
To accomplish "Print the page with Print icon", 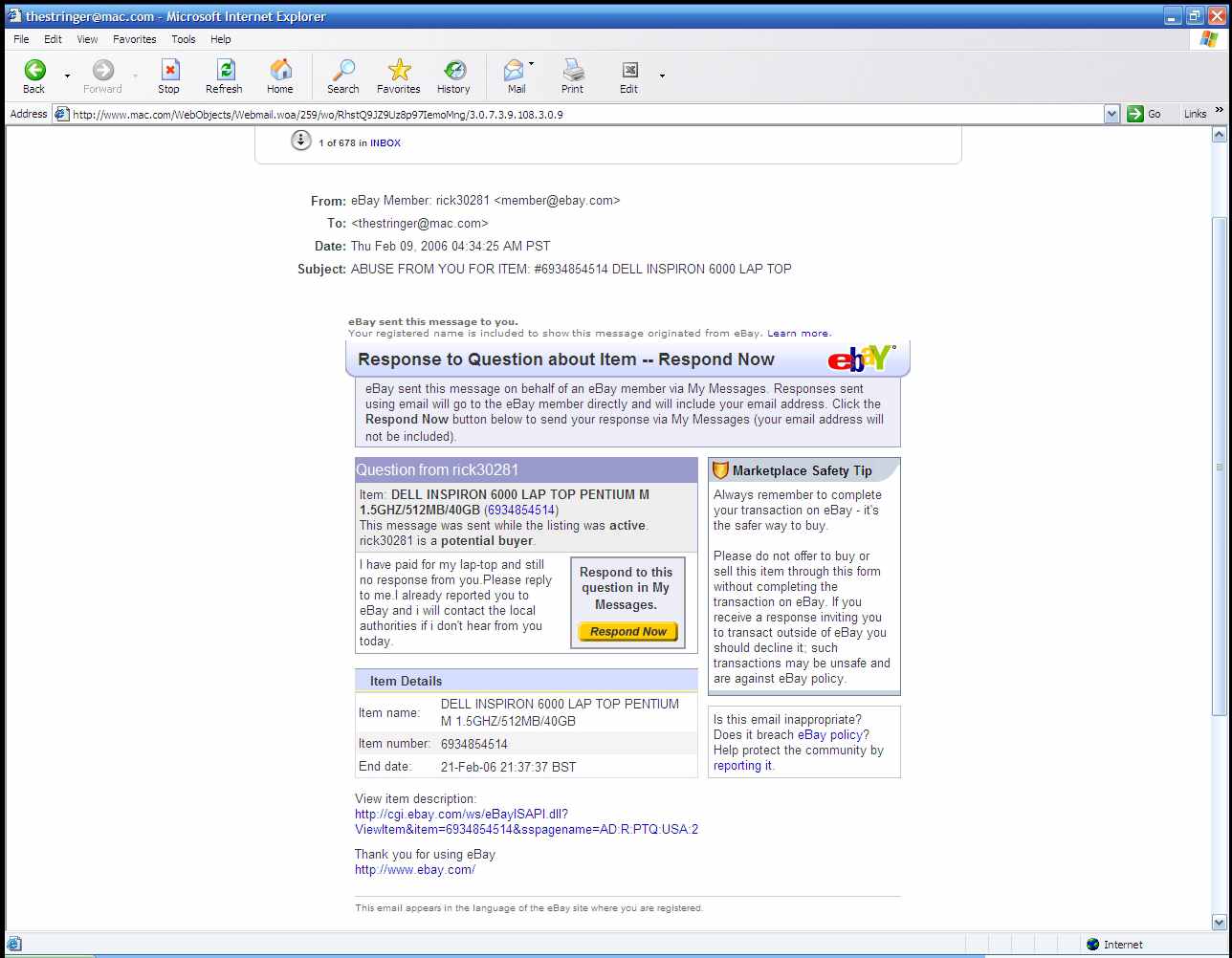I will click(573, 70).
